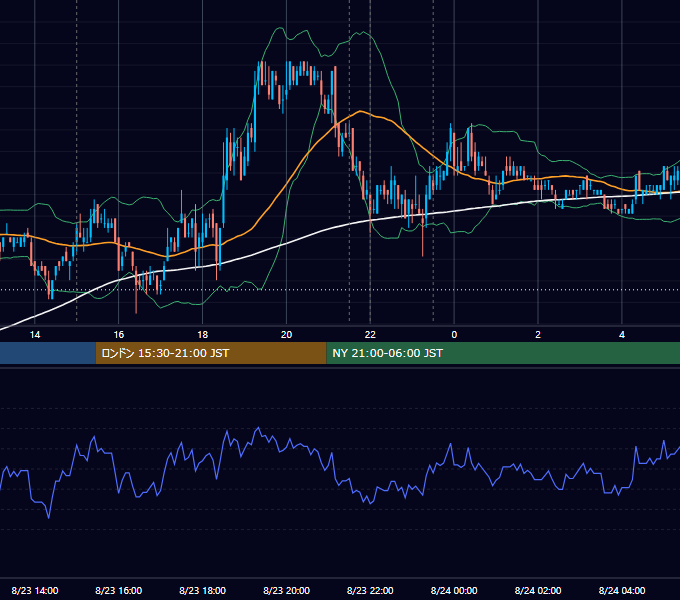Click the hour label 14 on the time axis

[x=35, y=335]
